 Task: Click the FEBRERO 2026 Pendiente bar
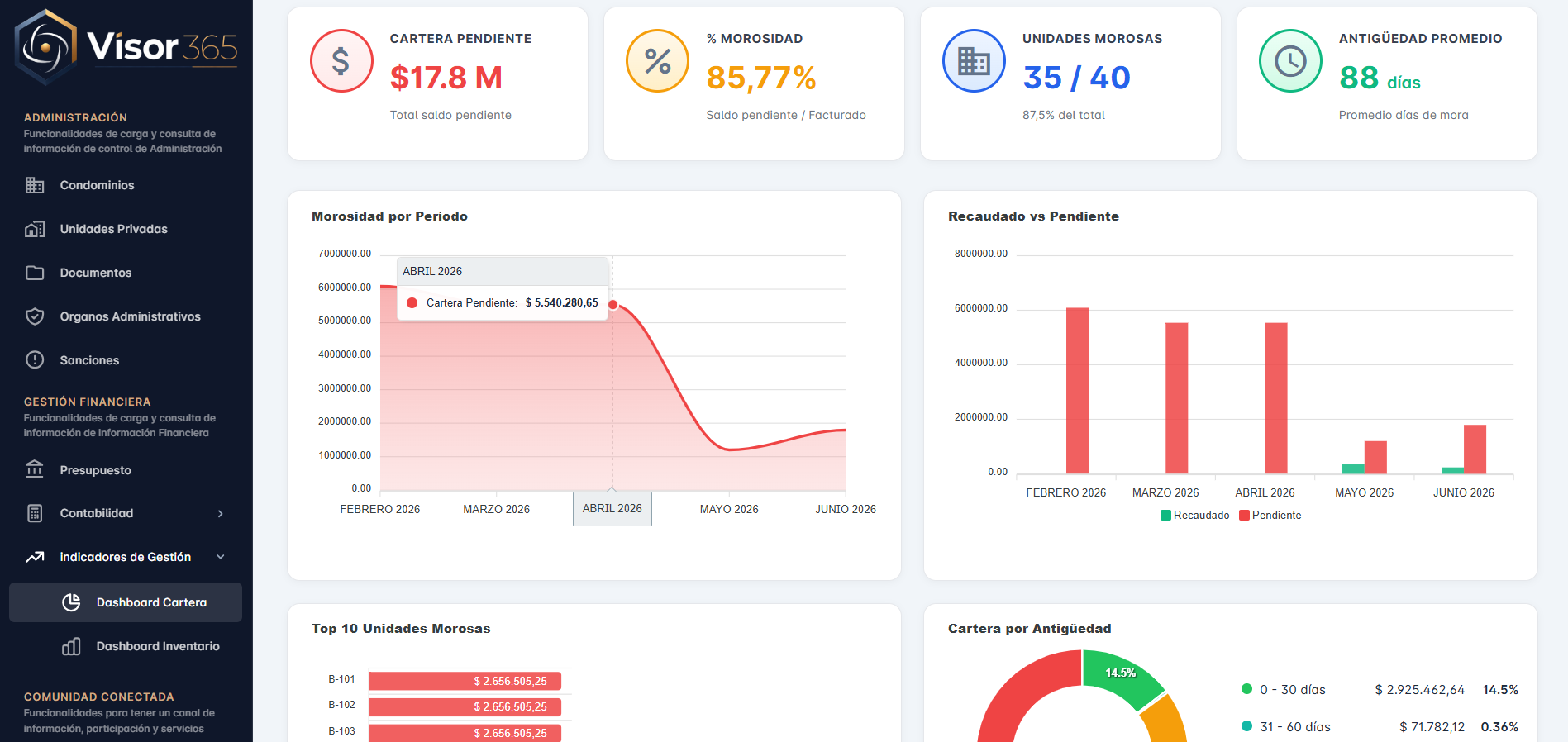click(x=1077, y=390)
